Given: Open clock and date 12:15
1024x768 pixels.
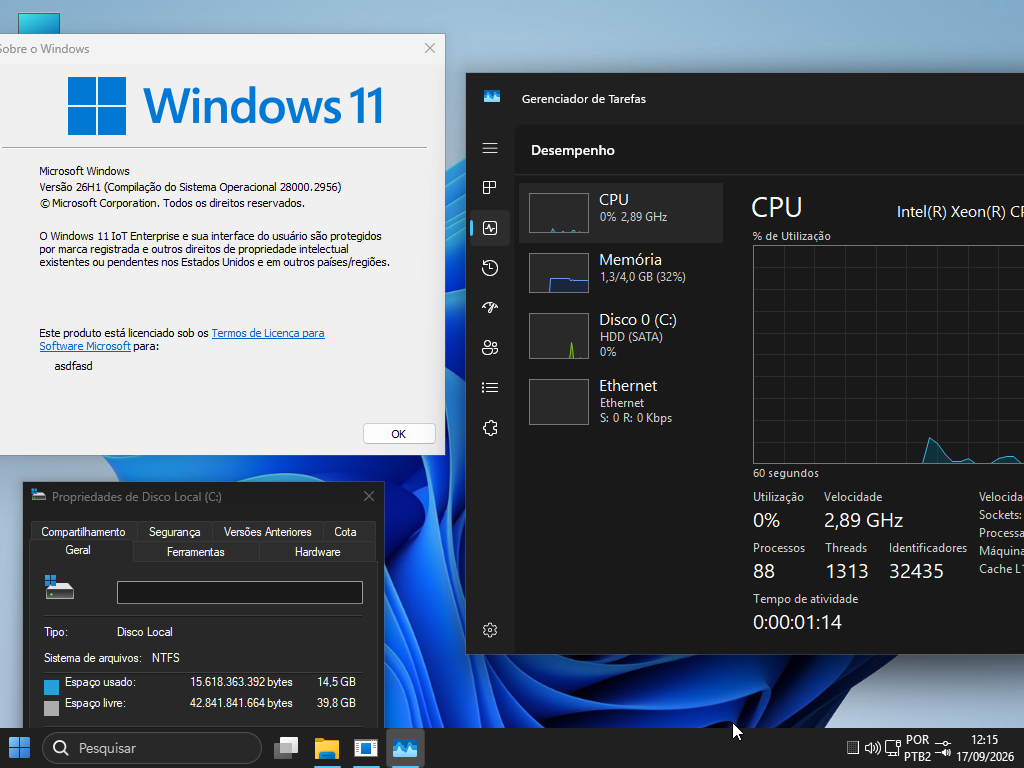Looking at the screenshot, I should [985, 748].
